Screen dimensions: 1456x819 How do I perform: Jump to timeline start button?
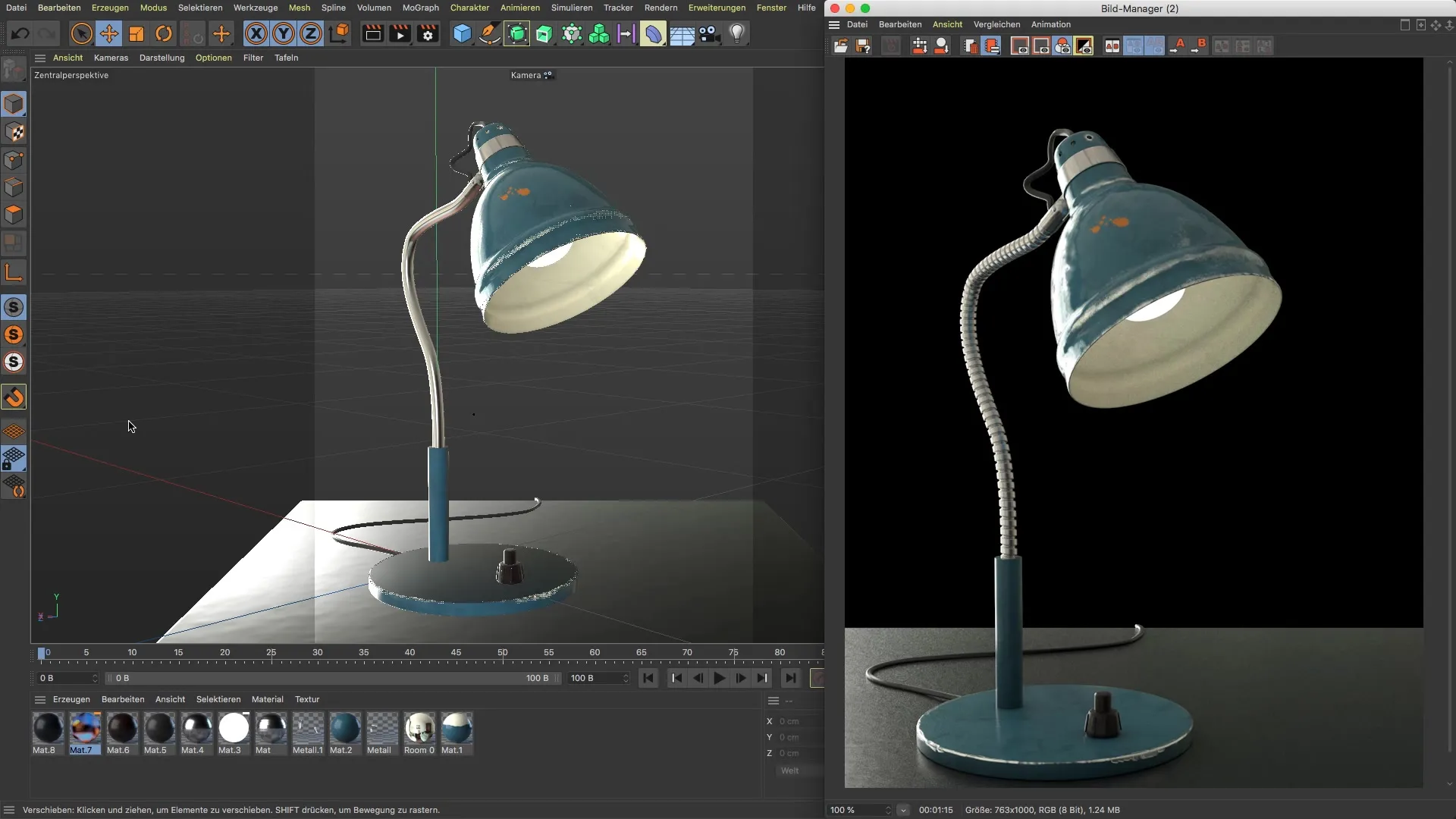coord(648,678)
